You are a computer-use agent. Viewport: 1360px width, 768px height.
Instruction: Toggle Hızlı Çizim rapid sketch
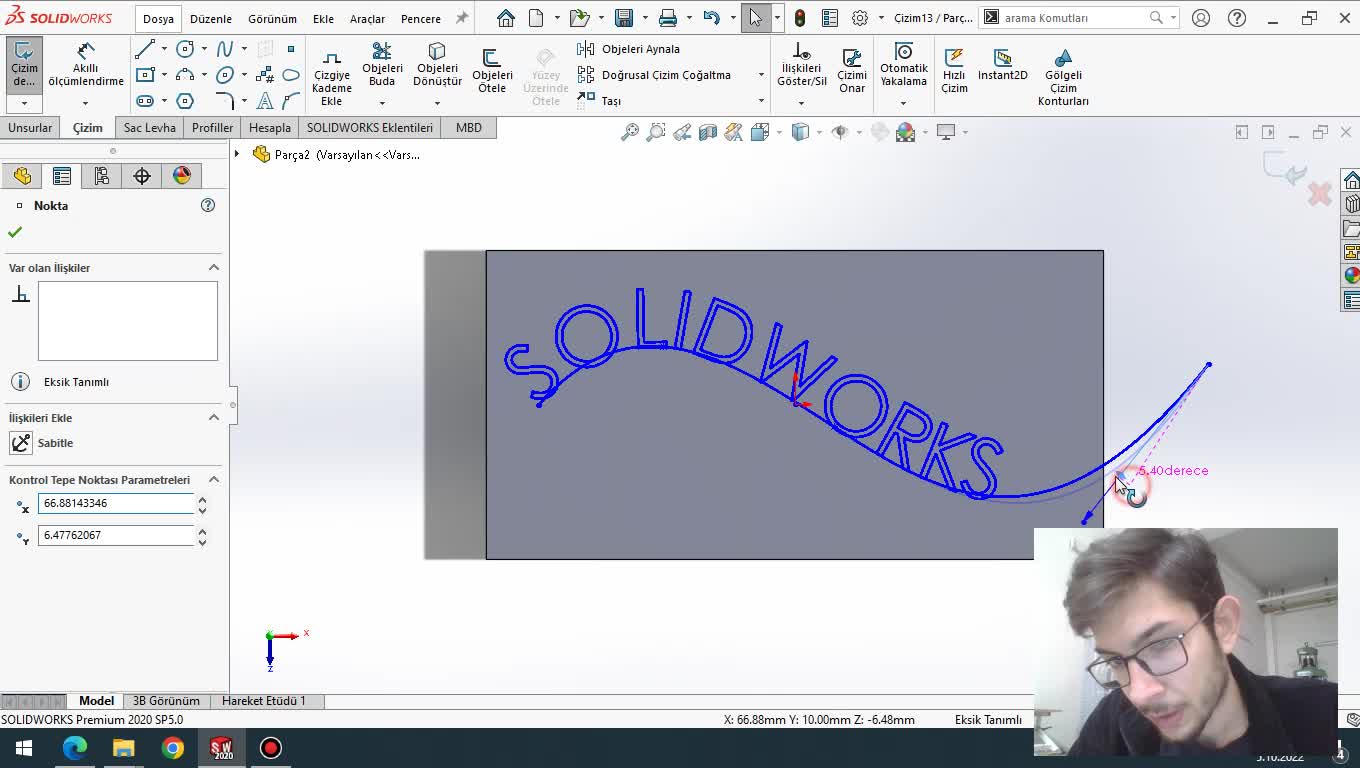[954, 70]
